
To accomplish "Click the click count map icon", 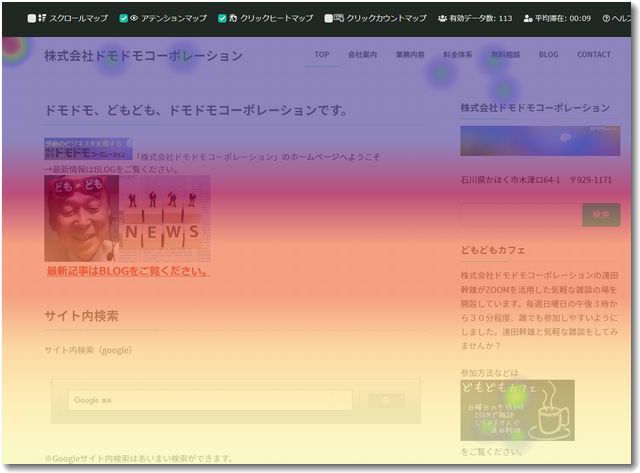I will [x=339, y=18].
